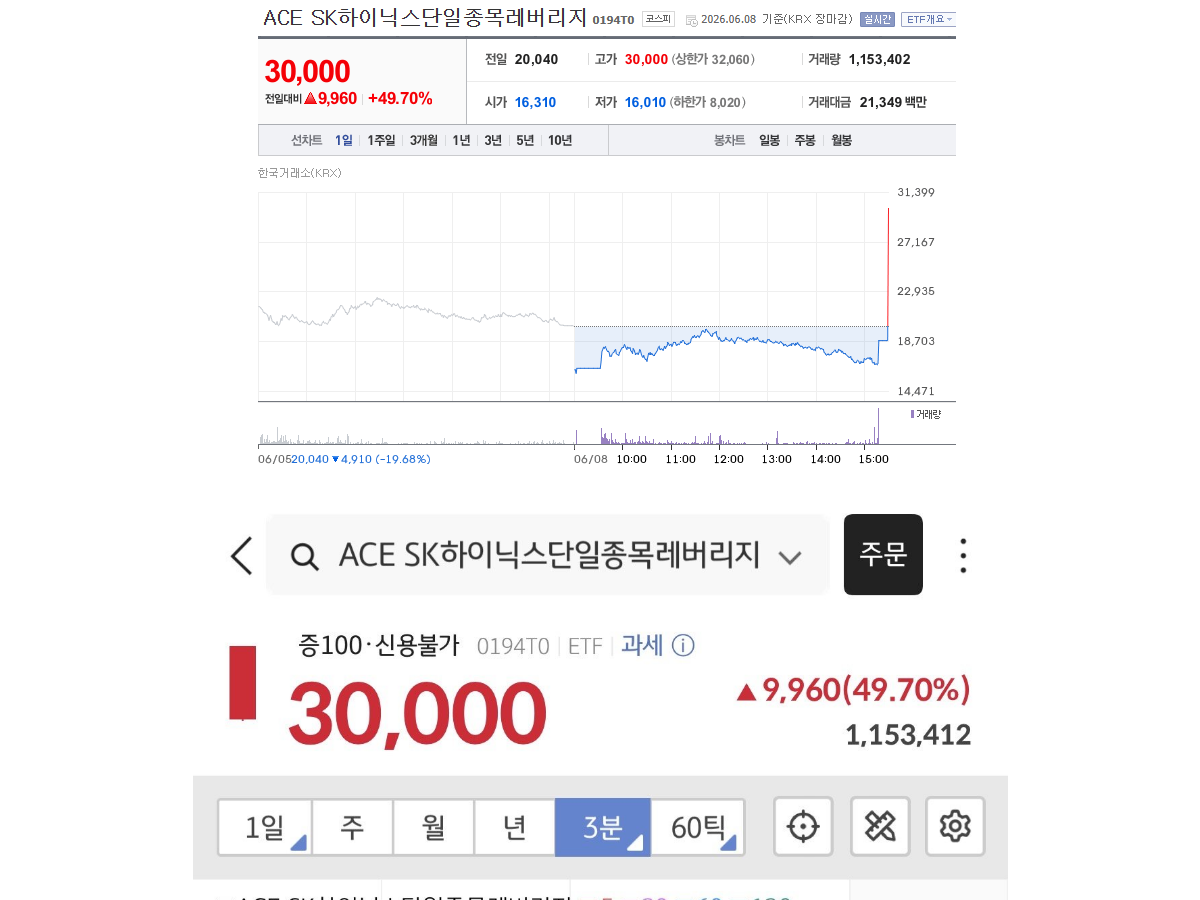Expand the 1일 period options

tap(265, 827)
